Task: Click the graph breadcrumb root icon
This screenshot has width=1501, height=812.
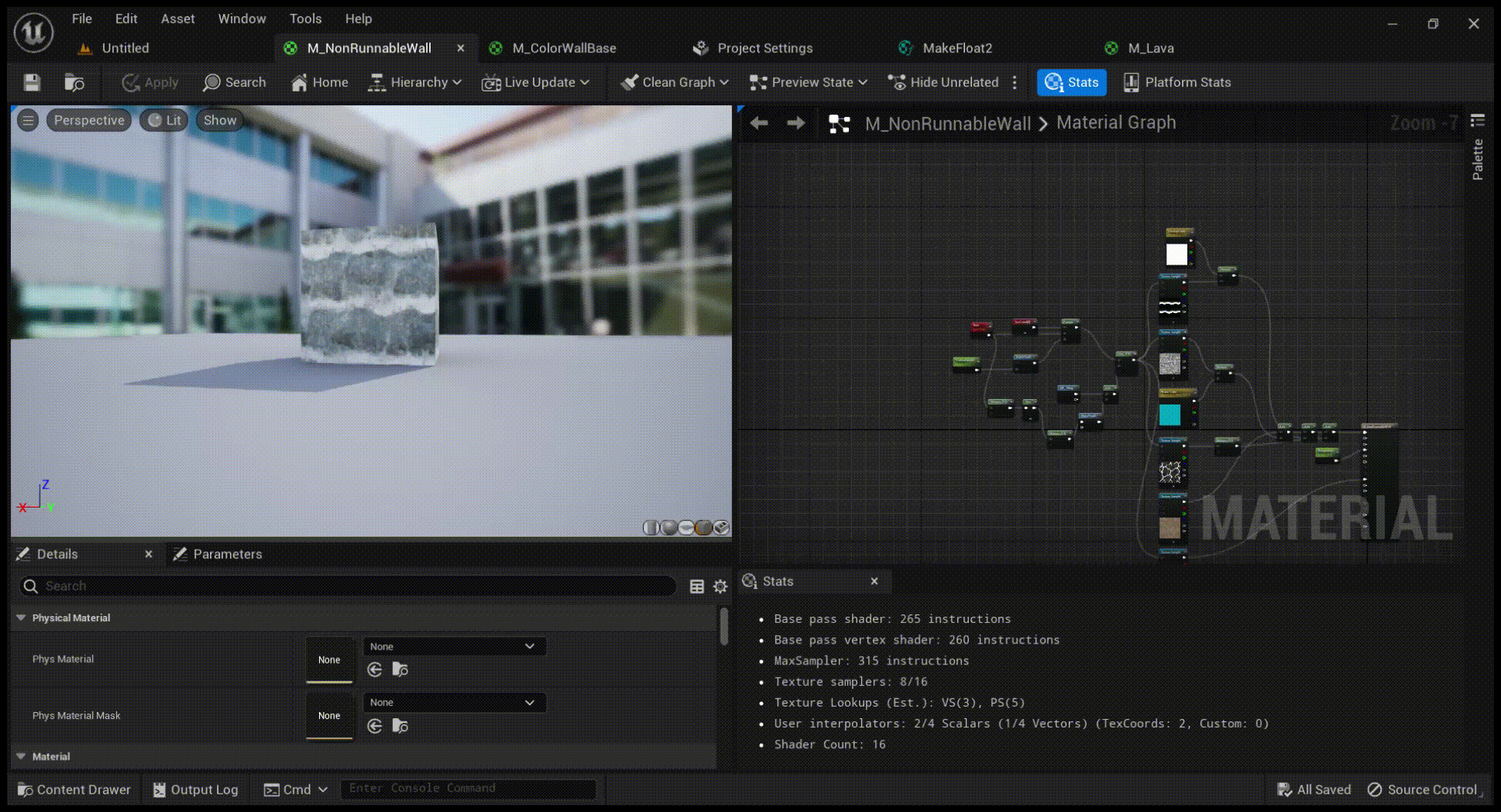Action: (839, 124)
